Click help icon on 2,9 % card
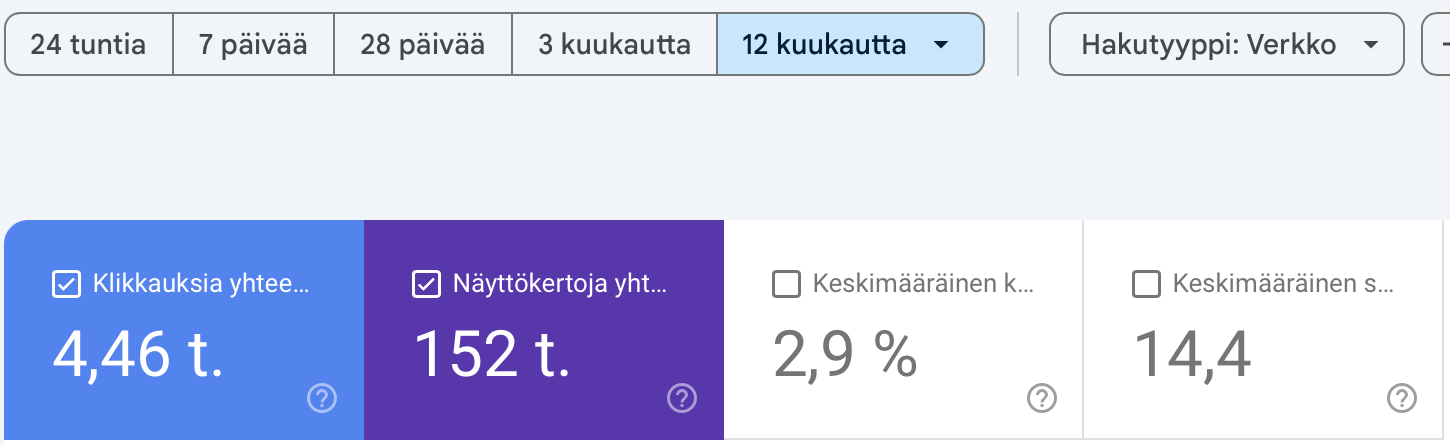 click(x=1041, y=399)
